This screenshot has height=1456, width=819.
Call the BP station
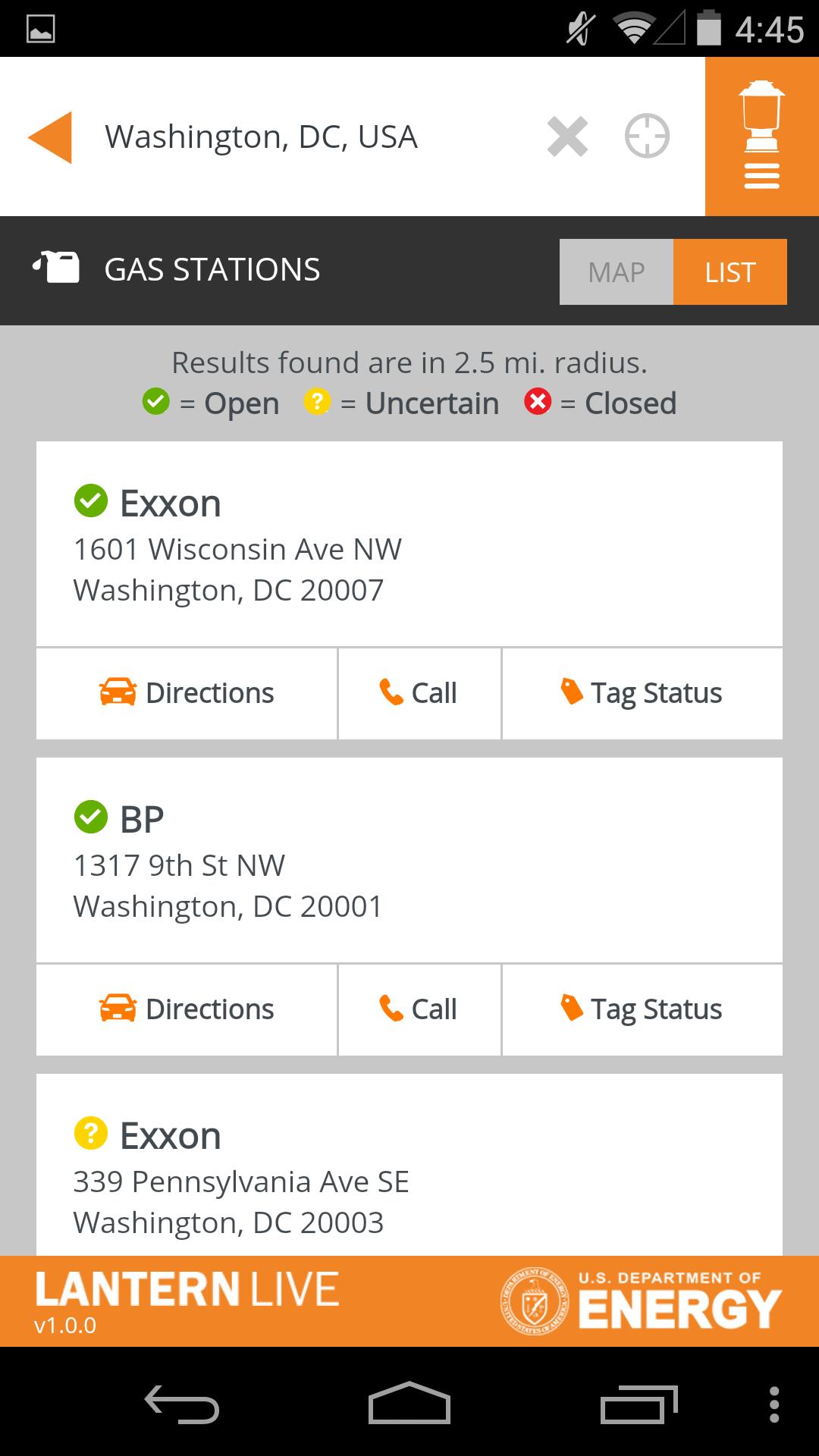pyautogui.click(x=419, y=1009)
